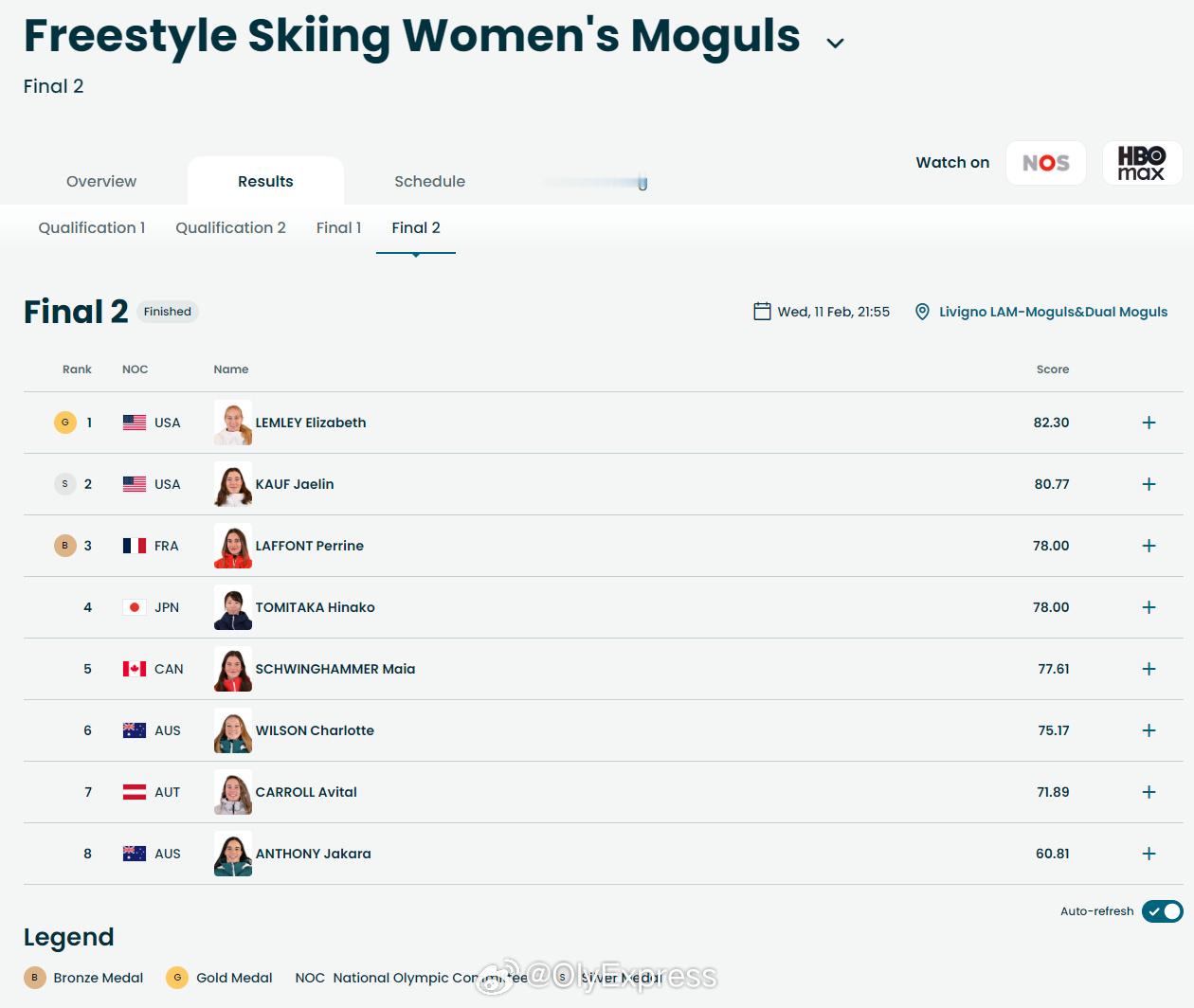
Task: Click the NOS broadcaster logo
Action: (1045, 163)
